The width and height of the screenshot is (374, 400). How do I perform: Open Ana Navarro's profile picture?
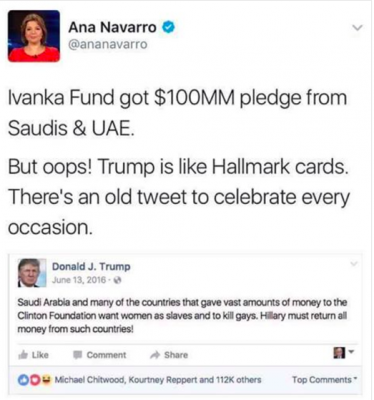pyautogui.click(x=34, y=36)
